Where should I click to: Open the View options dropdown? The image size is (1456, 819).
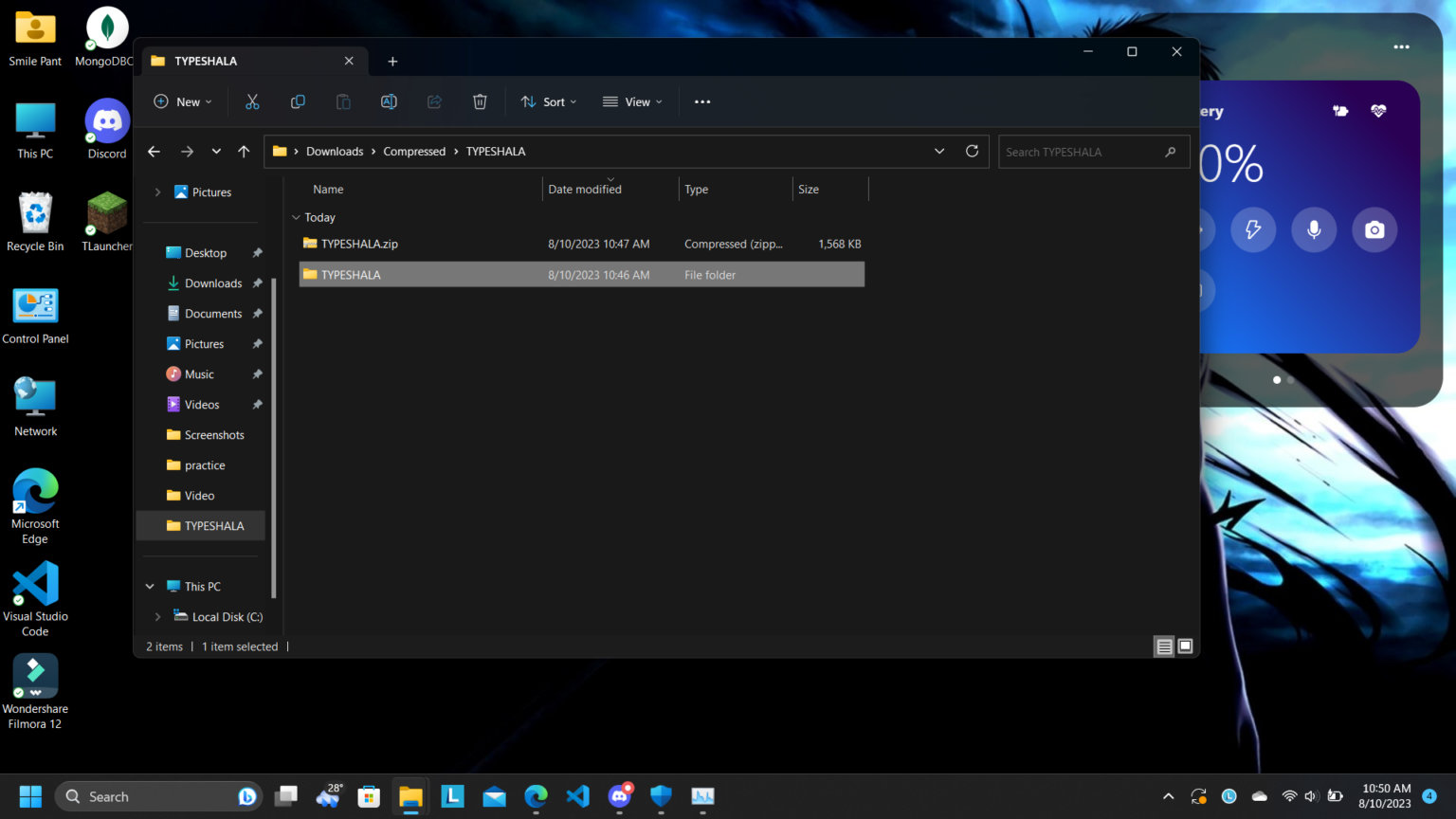point(631,101)
